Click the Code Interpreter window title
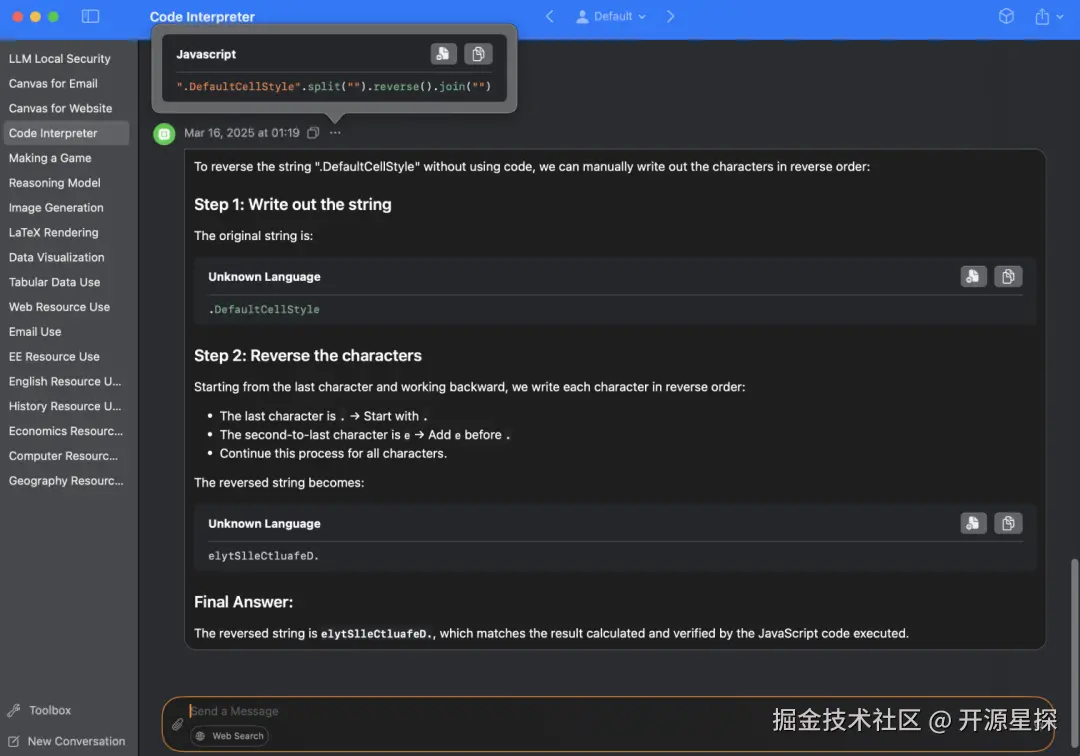1080x756 pixels. pos(202,17)
